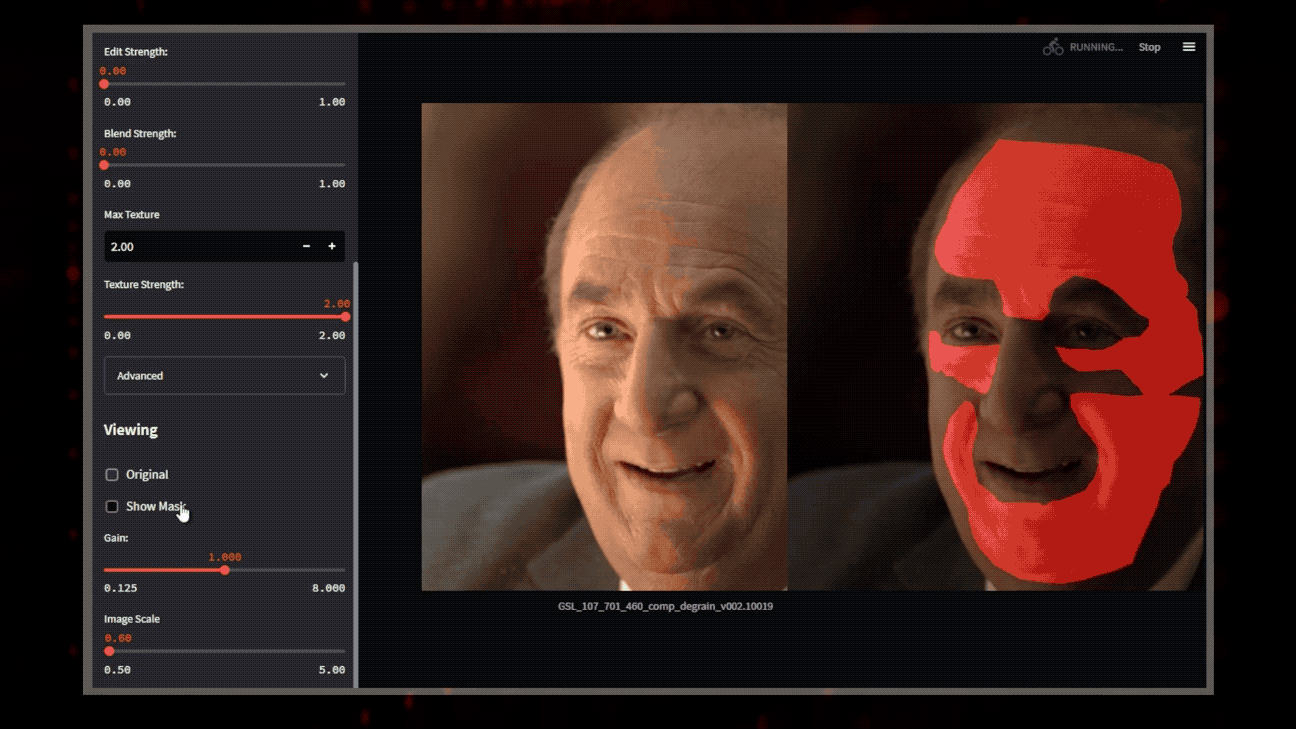Click the Texture Strength slider handle
Image resolution: width=1296 pixels, height=729 pixels.
click(345, 316)
